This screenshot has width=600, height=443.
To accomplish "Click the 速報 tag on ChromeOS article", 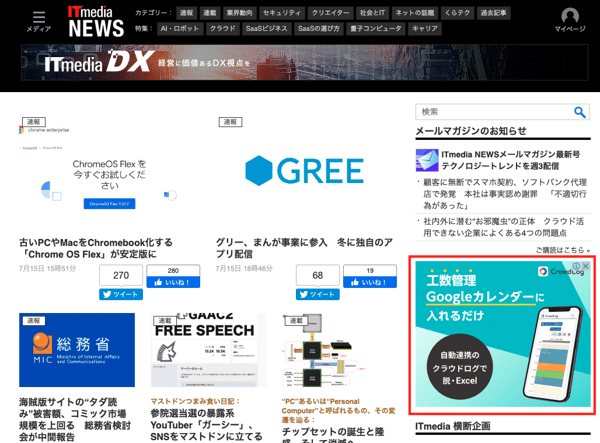I will pyautogui.click(x=34, y=122).
